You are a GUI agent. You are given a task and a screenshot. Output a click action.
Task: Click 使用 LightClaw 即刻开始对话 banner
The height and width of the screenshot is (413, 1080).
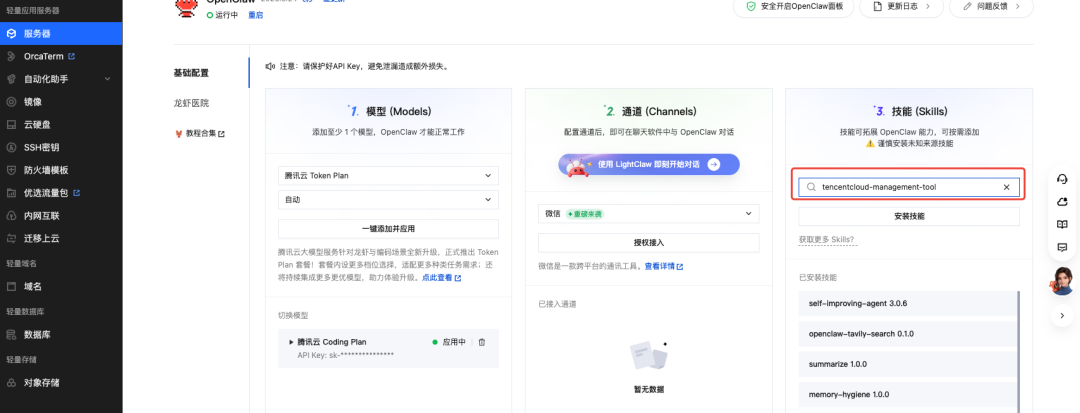[648, 165]
